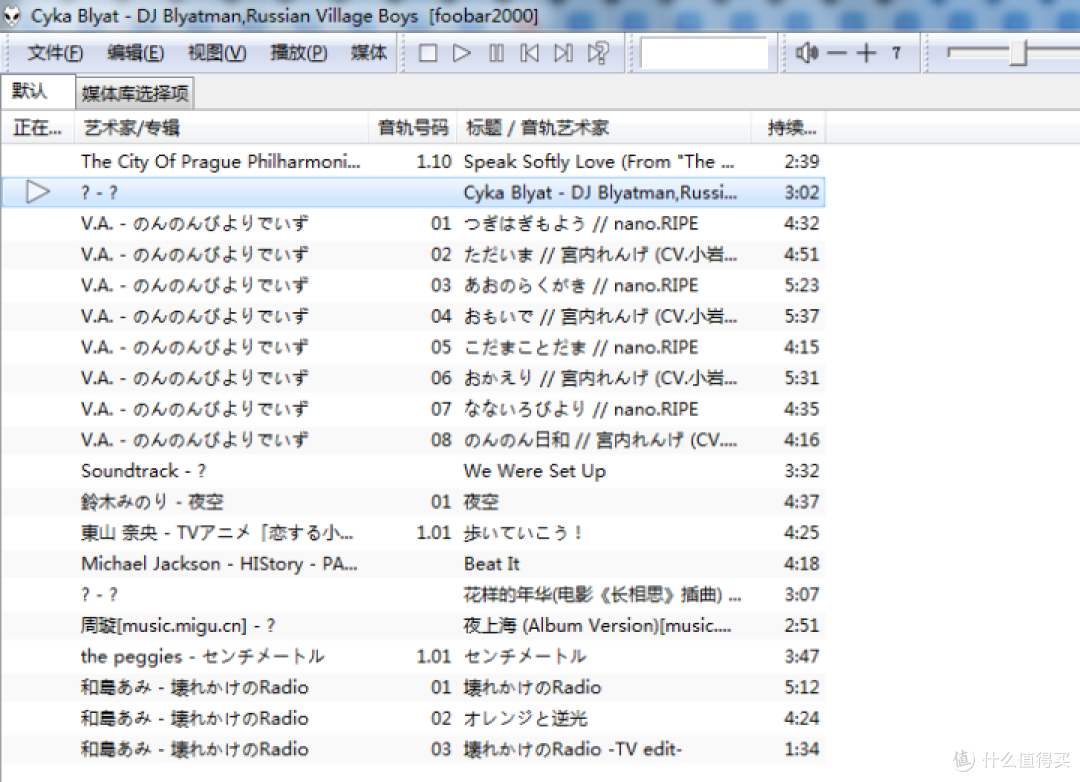Select track 08 のんのん日和
Screen dimensions: 1080x782
(x=413, y=440)
